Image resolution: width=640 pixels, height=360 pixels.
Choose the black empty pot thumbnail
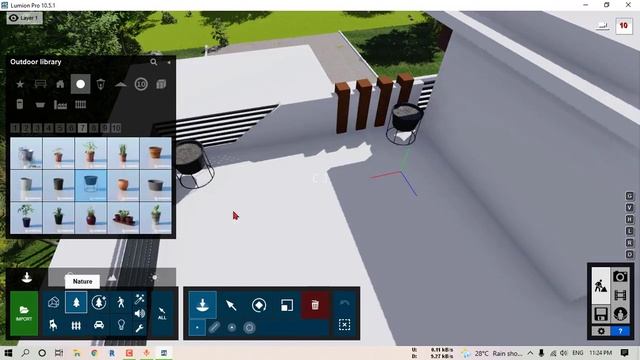point(58,186)
